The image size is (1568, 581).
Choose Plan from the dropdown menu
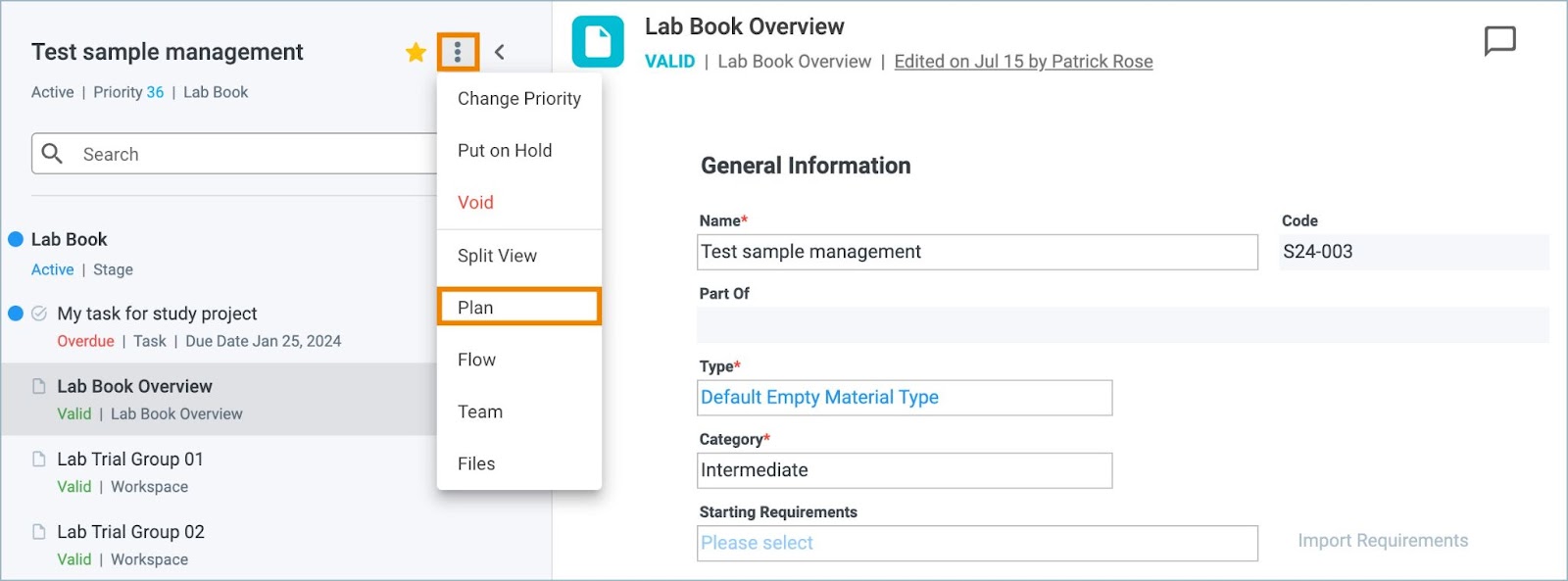[x=518, y=307]
